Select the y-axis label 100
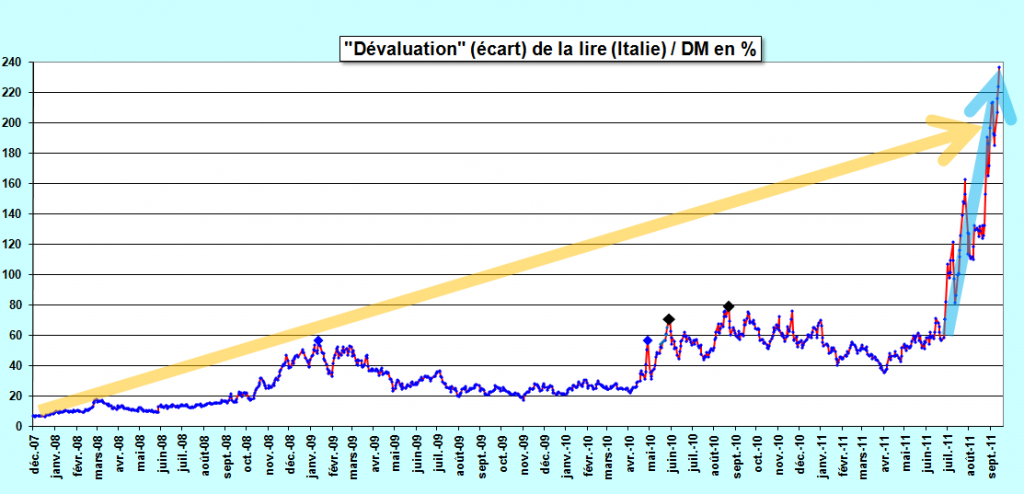 (x=11, y=274)
